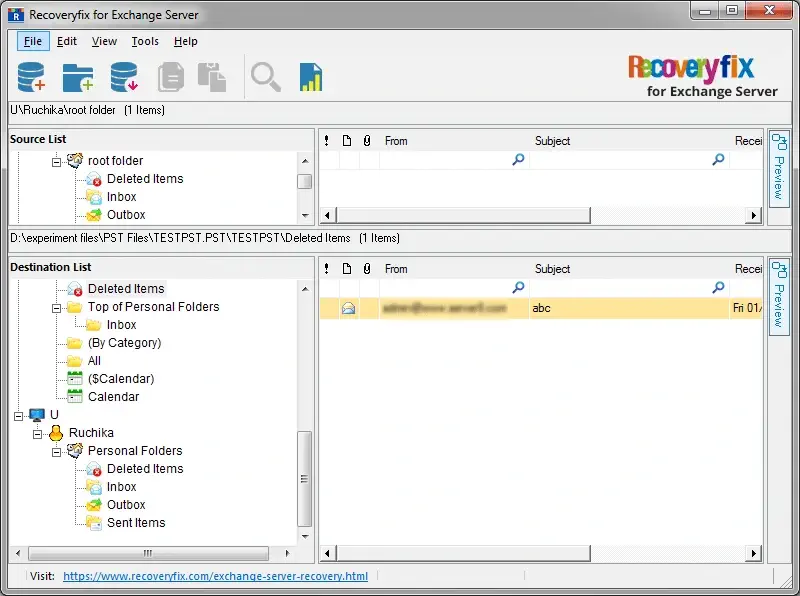This screenshot has height=596, width=800.
Task: Click the envelope icon of abc email
Action: (348, 308)
